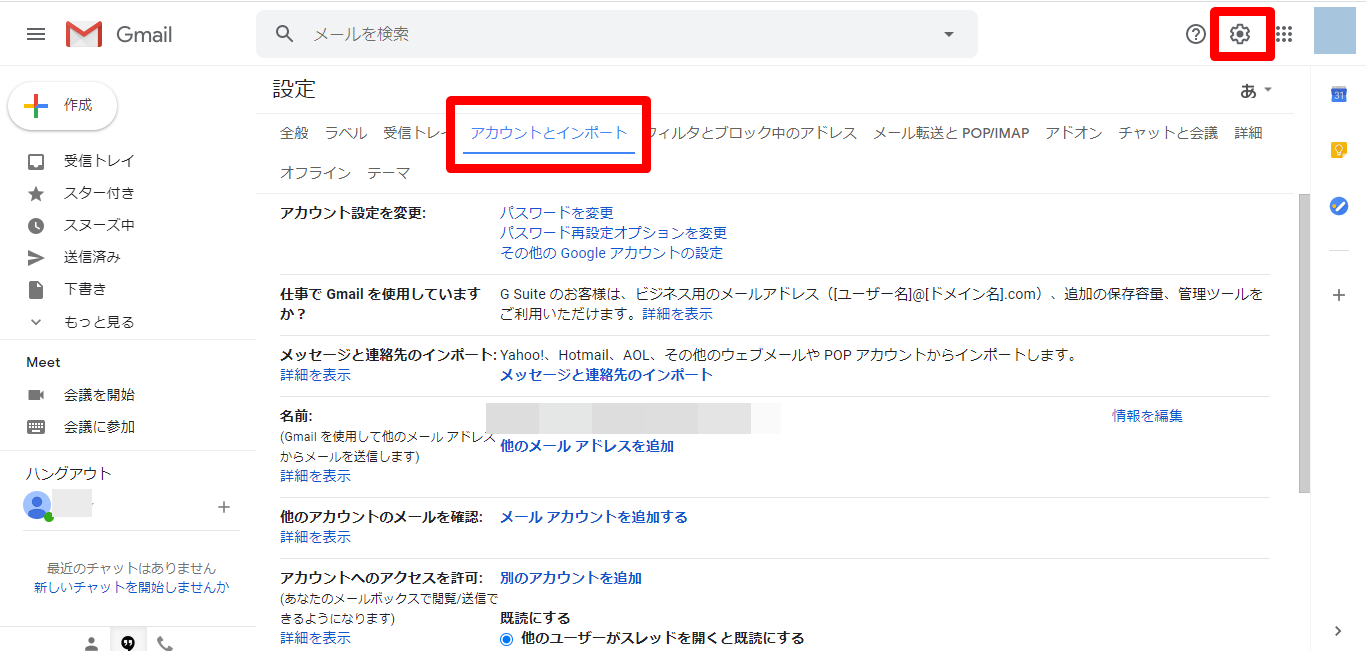Click the 作成 compose button
The height and width of the screenshot is (651, 1366).
63,106
